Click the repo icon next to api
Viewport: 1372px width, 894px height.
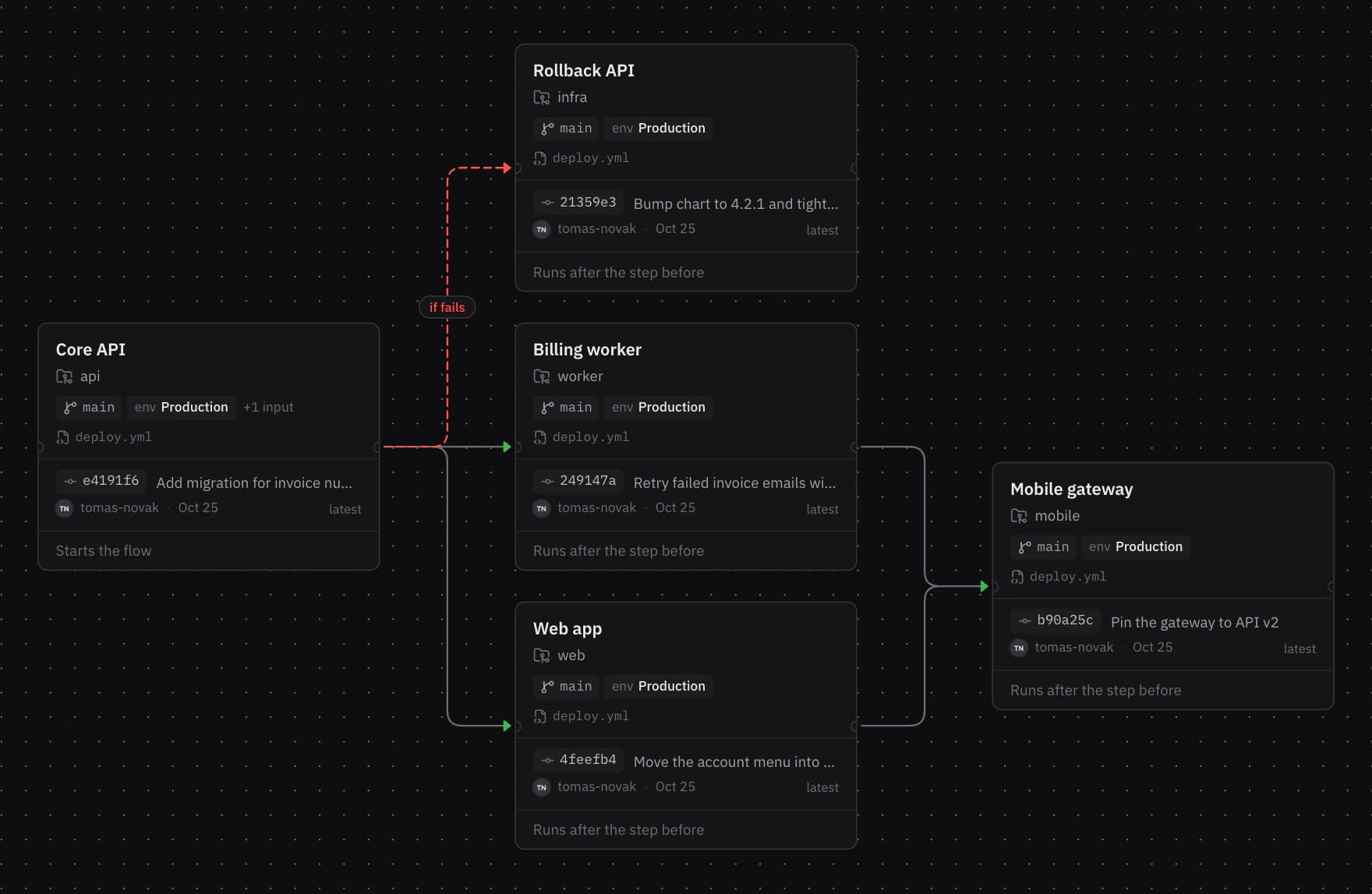coord(64,376)
